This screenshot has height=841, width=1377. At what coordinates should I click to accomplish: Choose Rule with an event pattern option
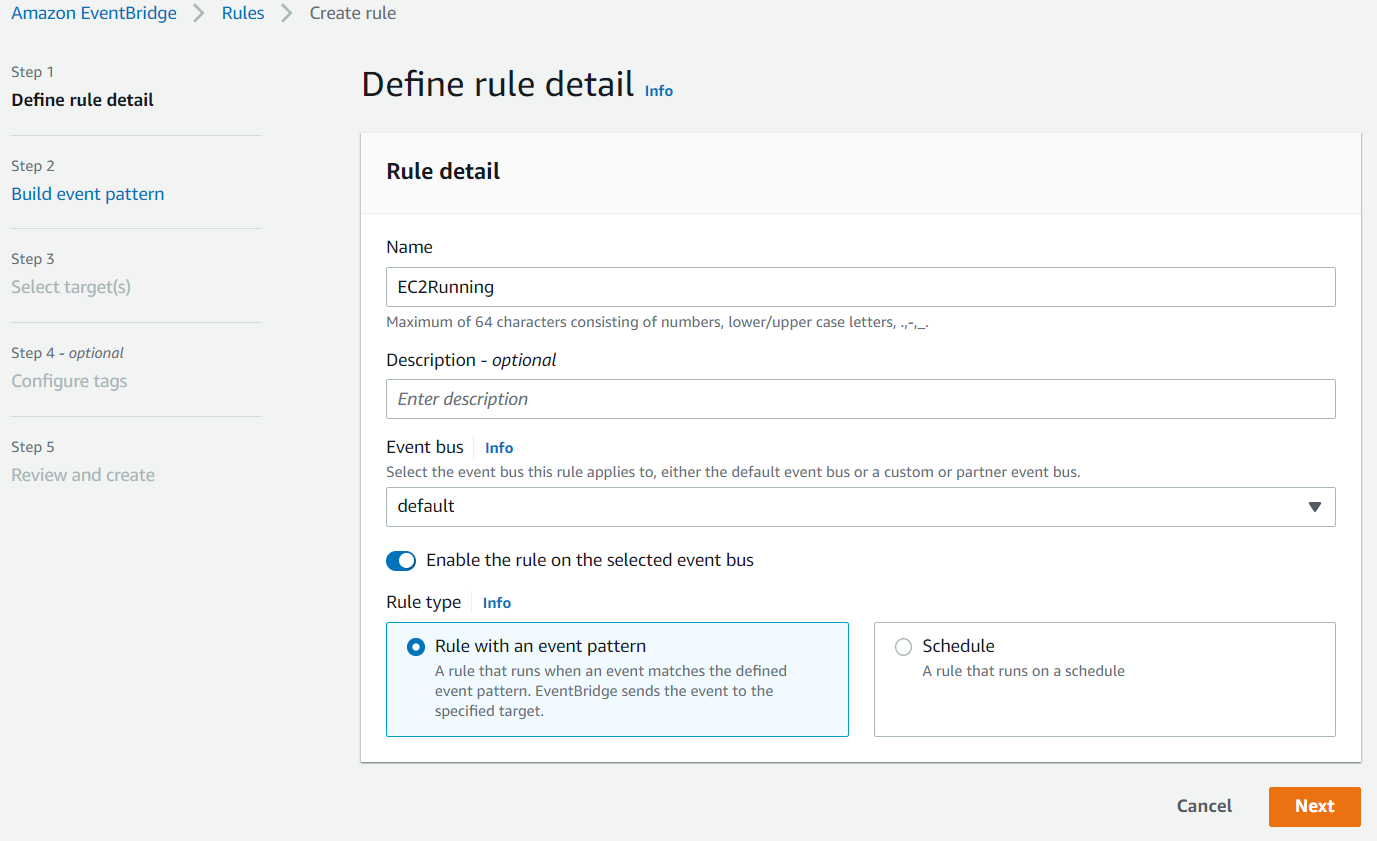(416, 647)
